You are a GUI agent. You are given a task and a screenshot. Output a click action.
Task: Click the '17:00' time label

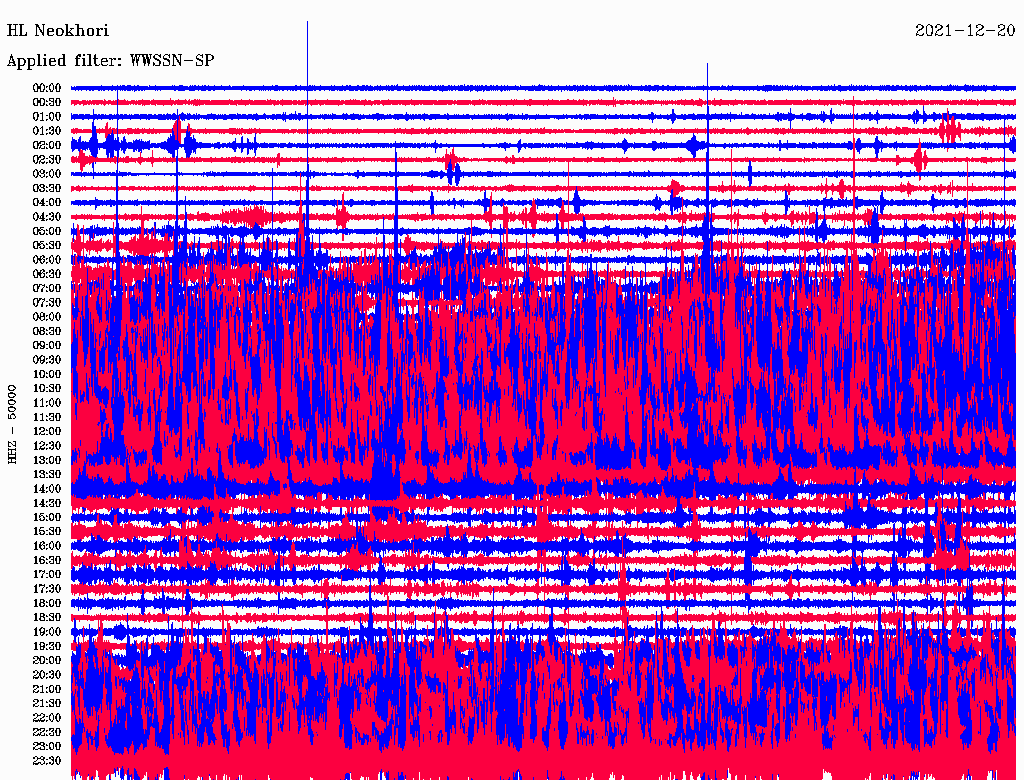[47, 575]
